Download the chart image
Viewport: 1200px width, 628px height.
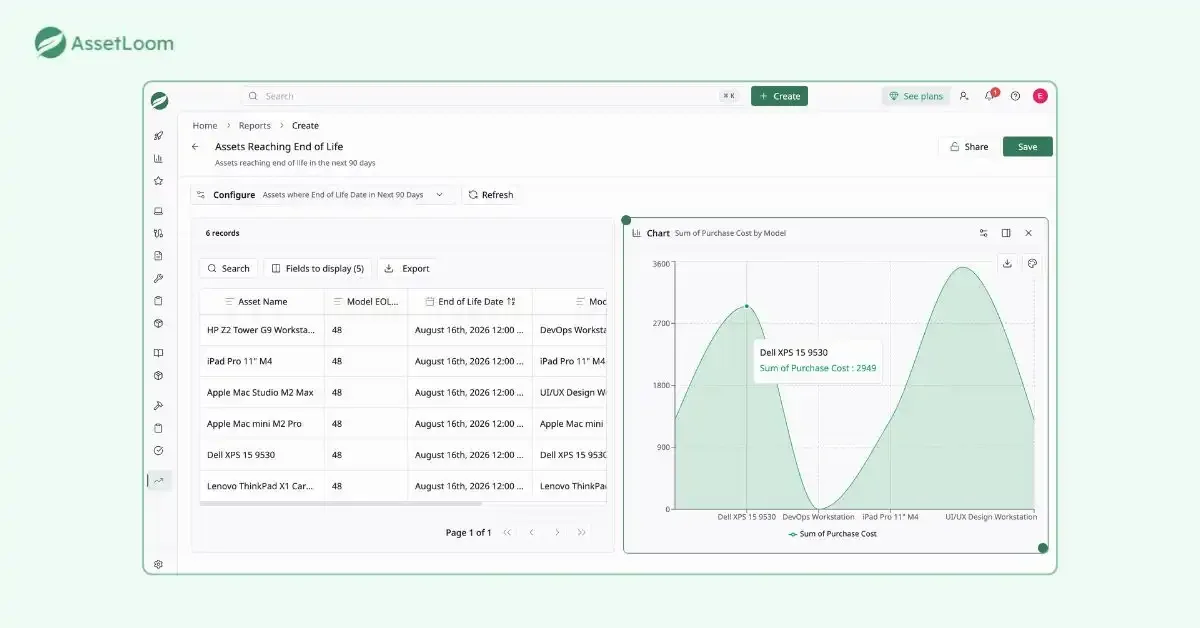pyautogui.click(x=1007, y=264)
